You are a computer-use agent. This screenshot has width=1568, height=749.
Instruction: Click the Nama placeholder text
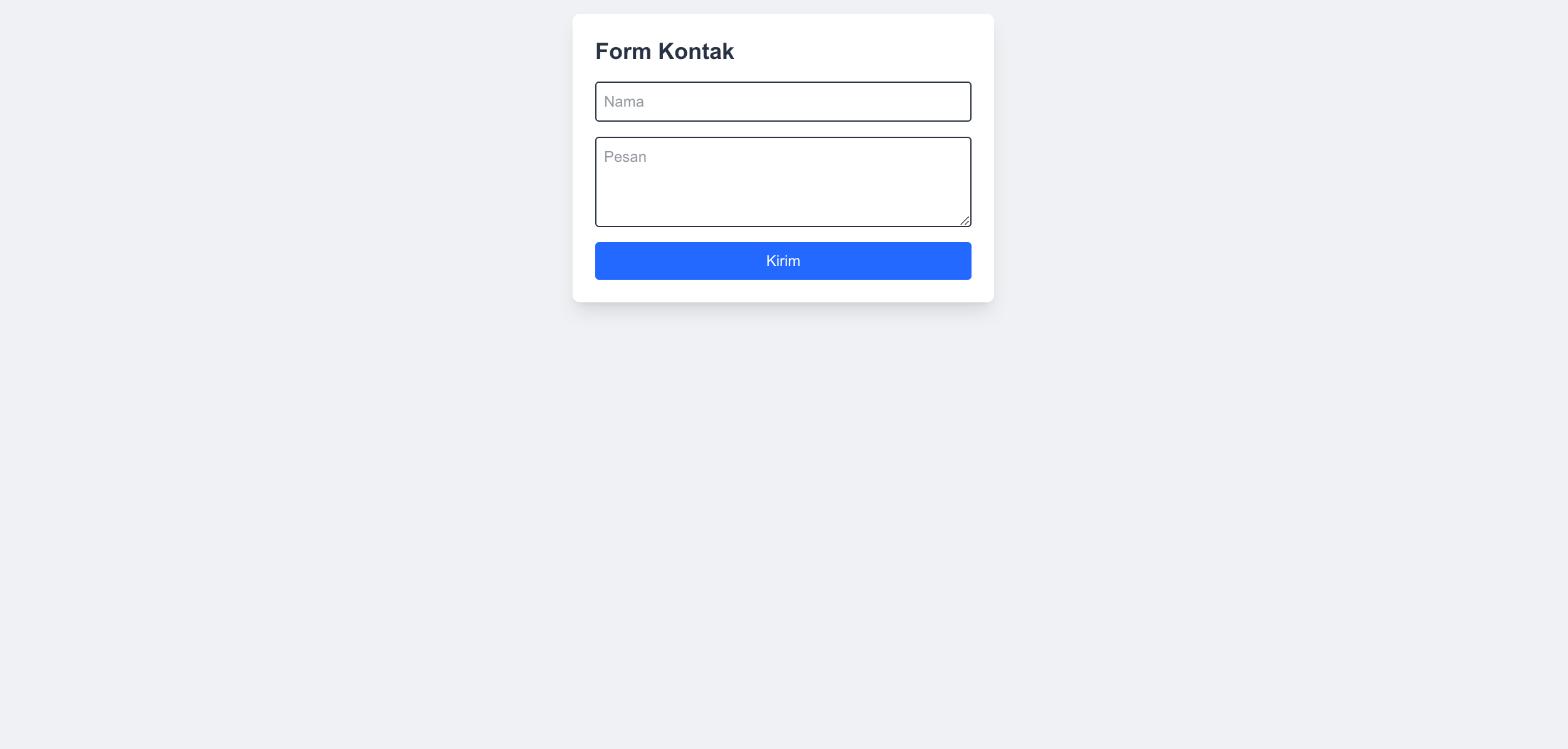[x=623, y=101]
